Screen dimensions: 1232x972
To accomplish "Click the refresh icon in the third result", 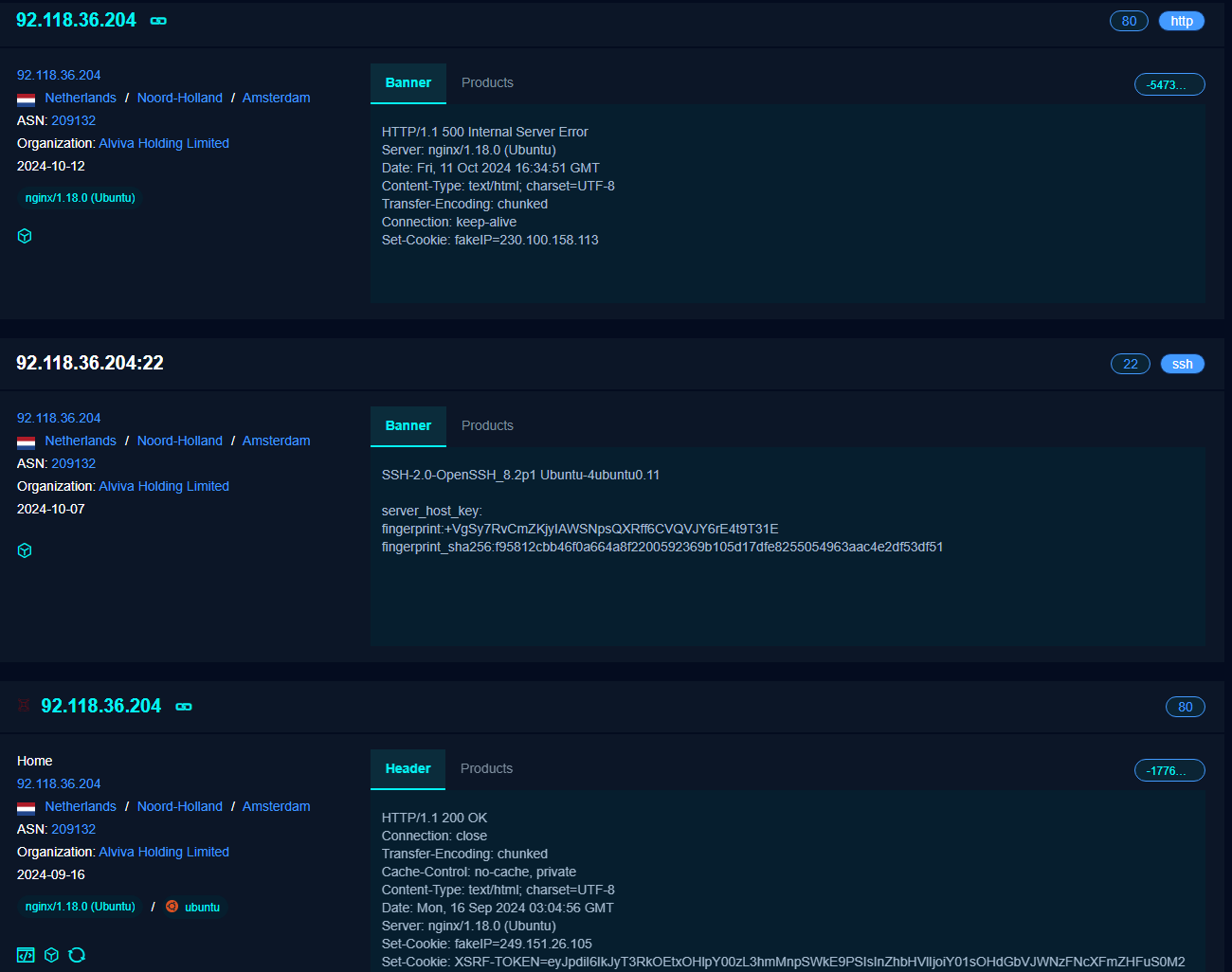I will click(x=77, y=955).
